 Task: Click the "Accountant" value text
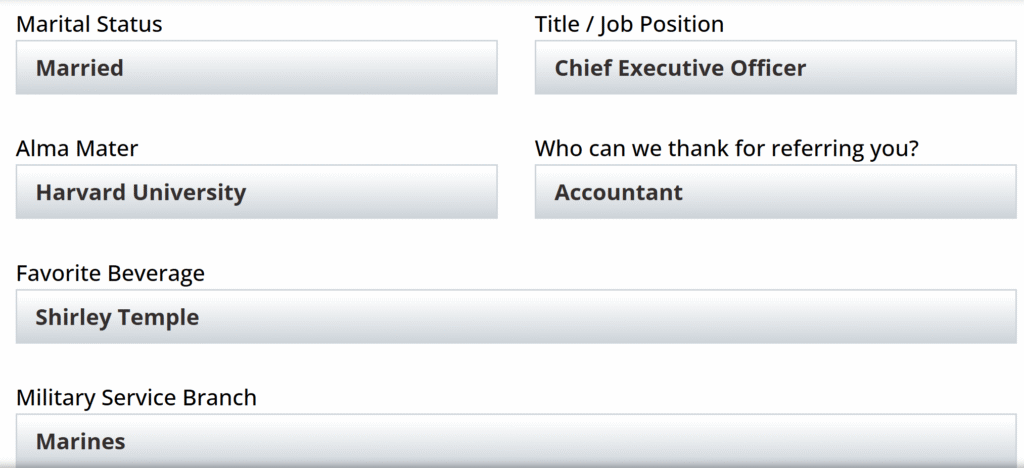click(x=619, y=192)
